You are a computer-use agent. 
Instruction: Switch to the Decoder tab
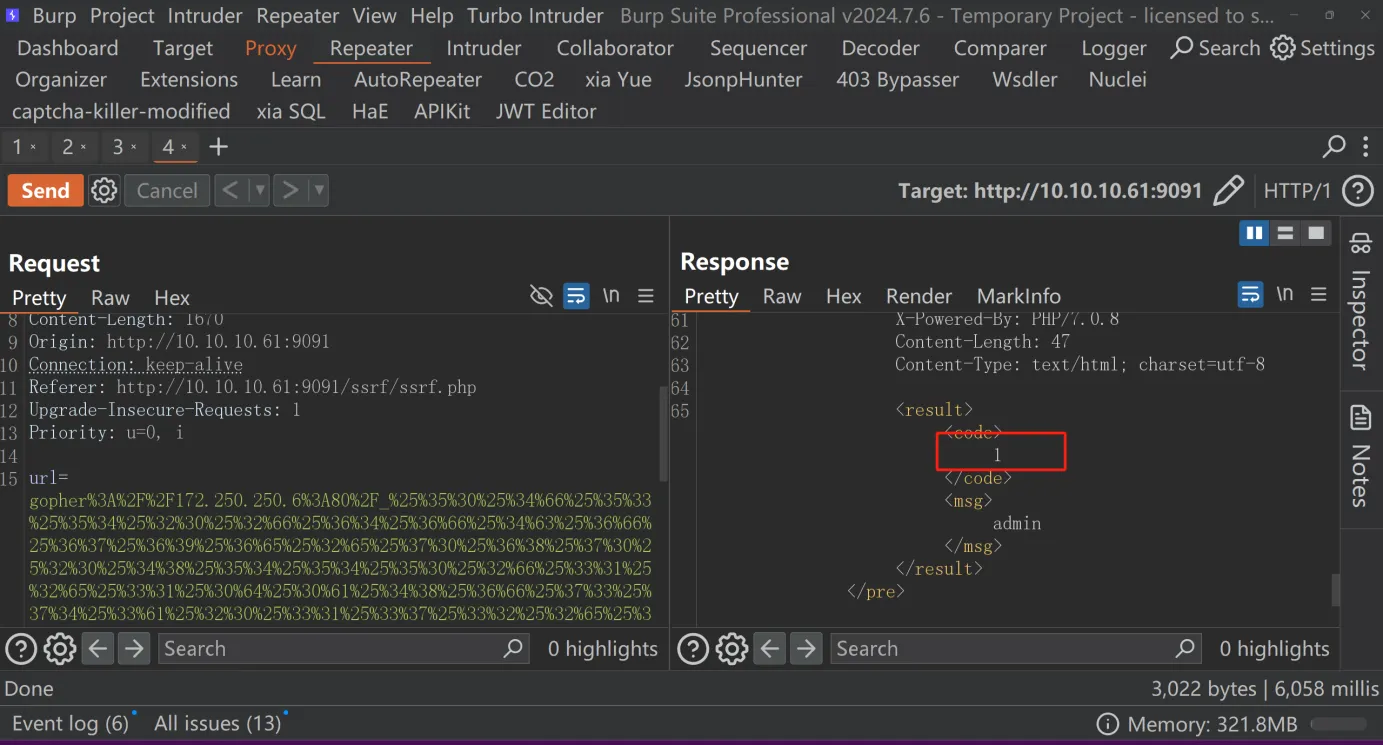(880, 48)
